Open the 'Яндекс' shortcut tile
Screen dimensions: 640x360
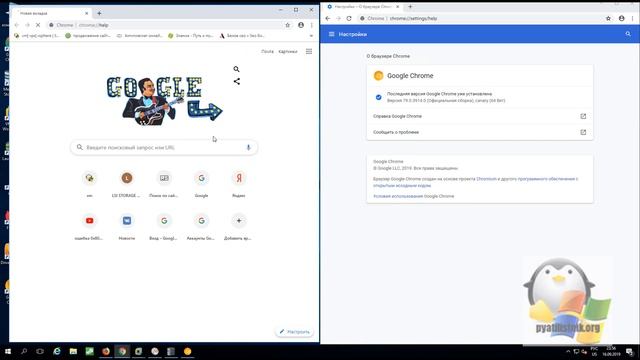[239, 183]
